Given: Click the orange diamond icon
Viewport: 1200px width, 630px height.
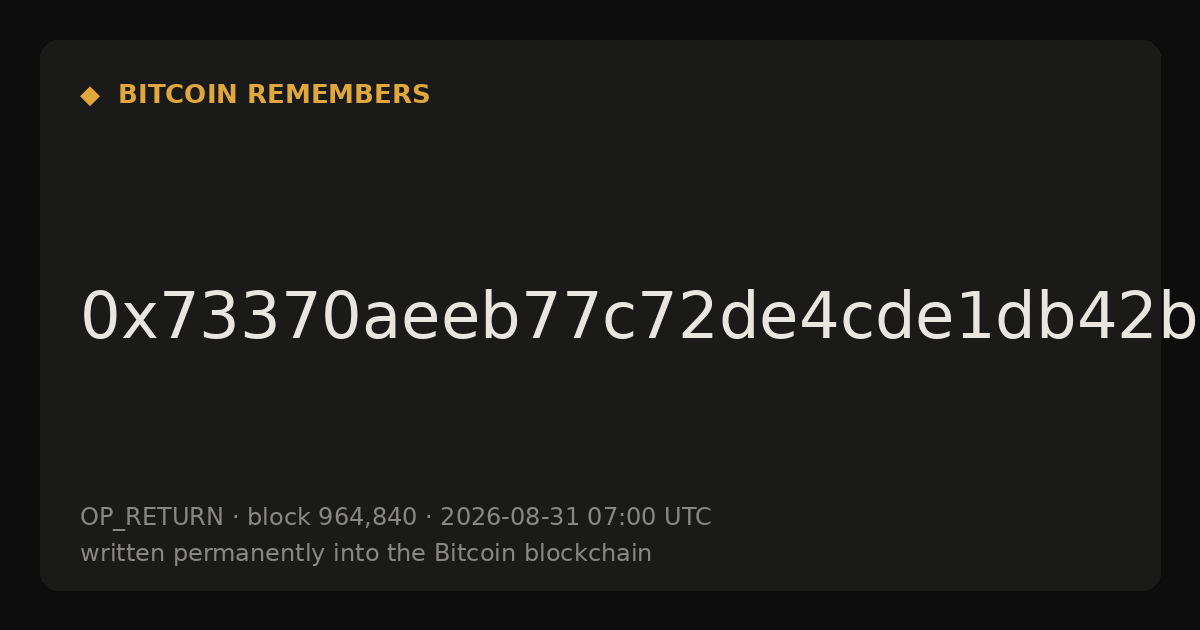Looking at the screenshot, I should [90, 96].
